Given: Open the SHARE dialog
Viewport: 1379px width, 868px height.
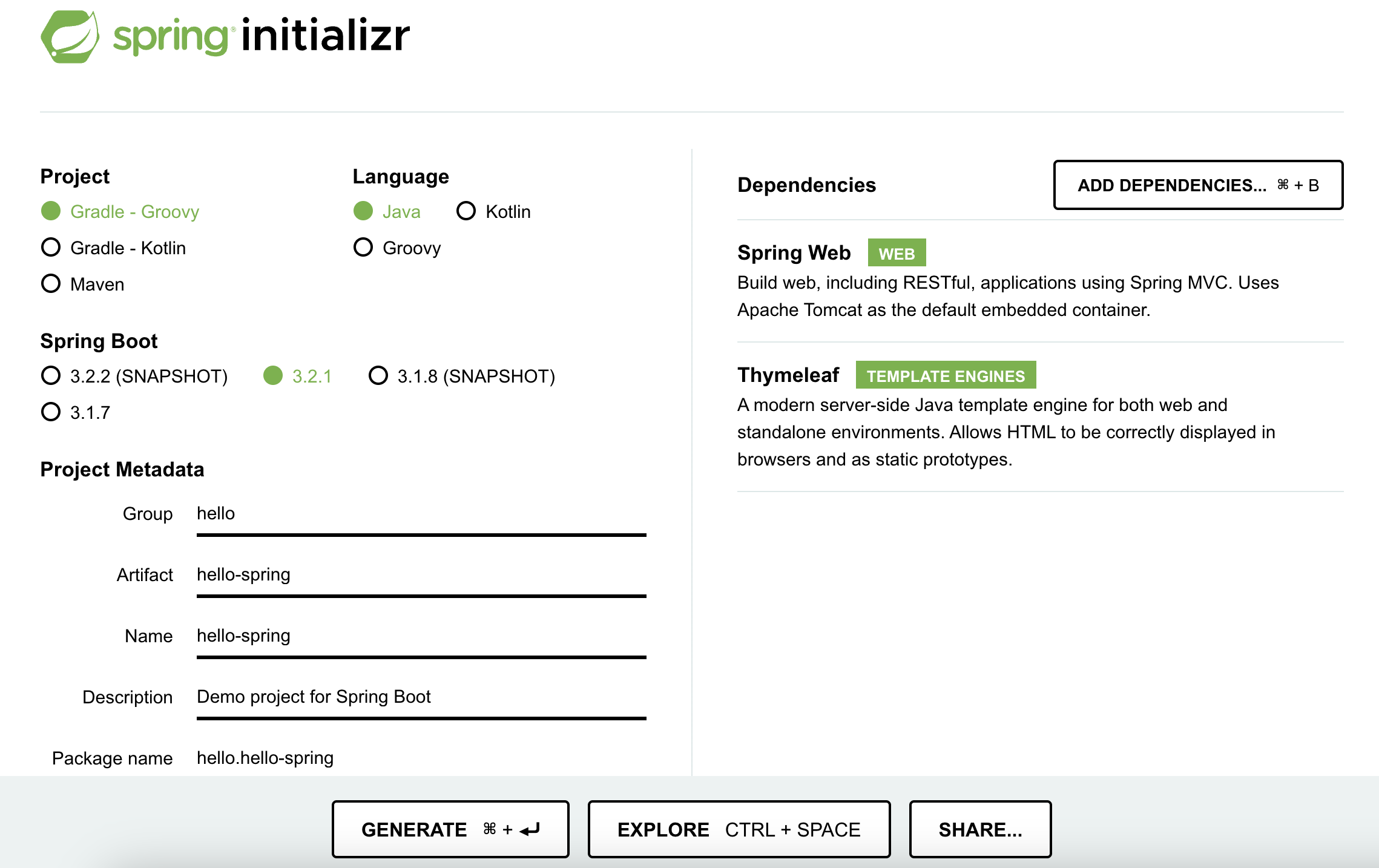Looking at the screenshot, I should click(x=980, y=829).
